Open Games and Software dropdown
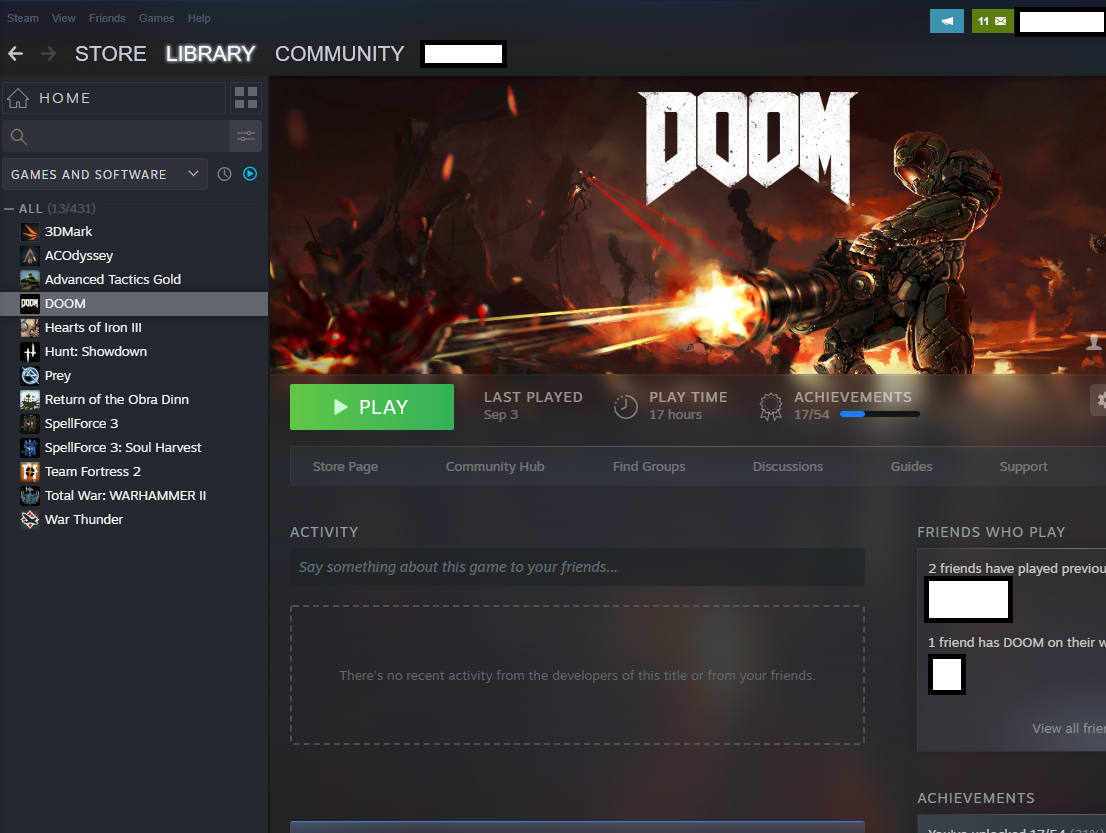 pos(105,174)
